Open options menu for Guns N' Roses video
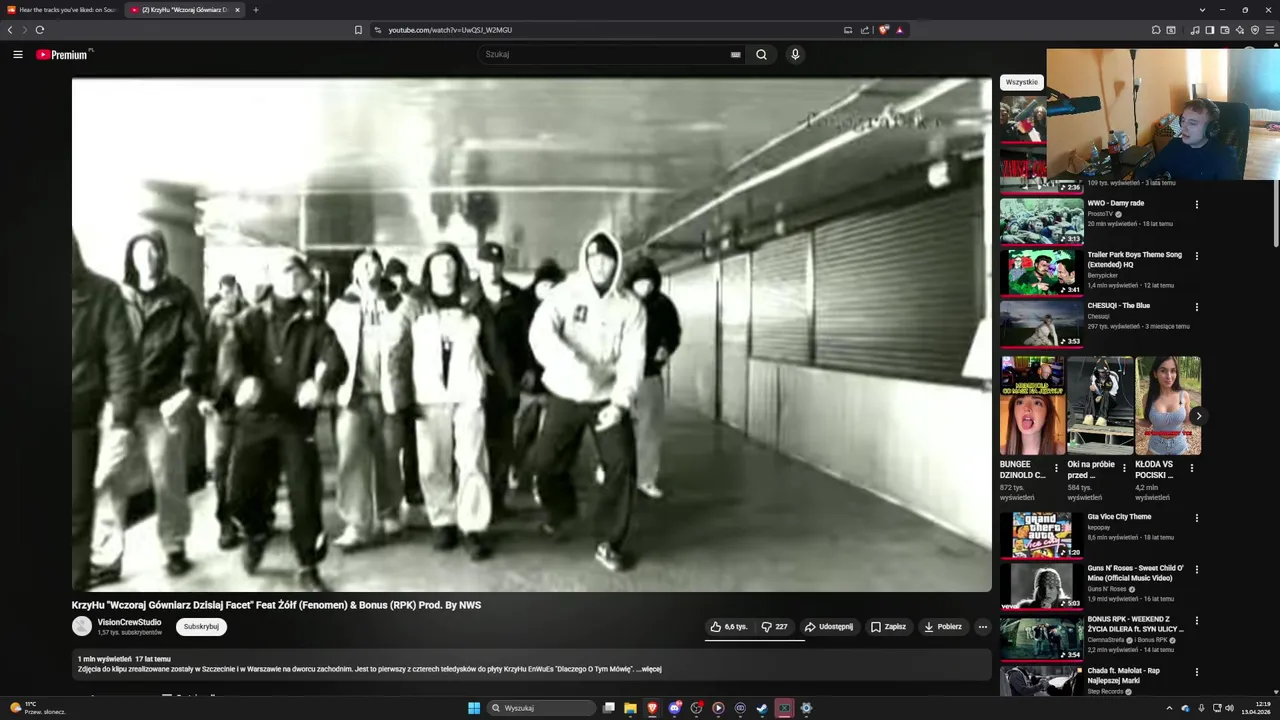 pos(1196,570)
